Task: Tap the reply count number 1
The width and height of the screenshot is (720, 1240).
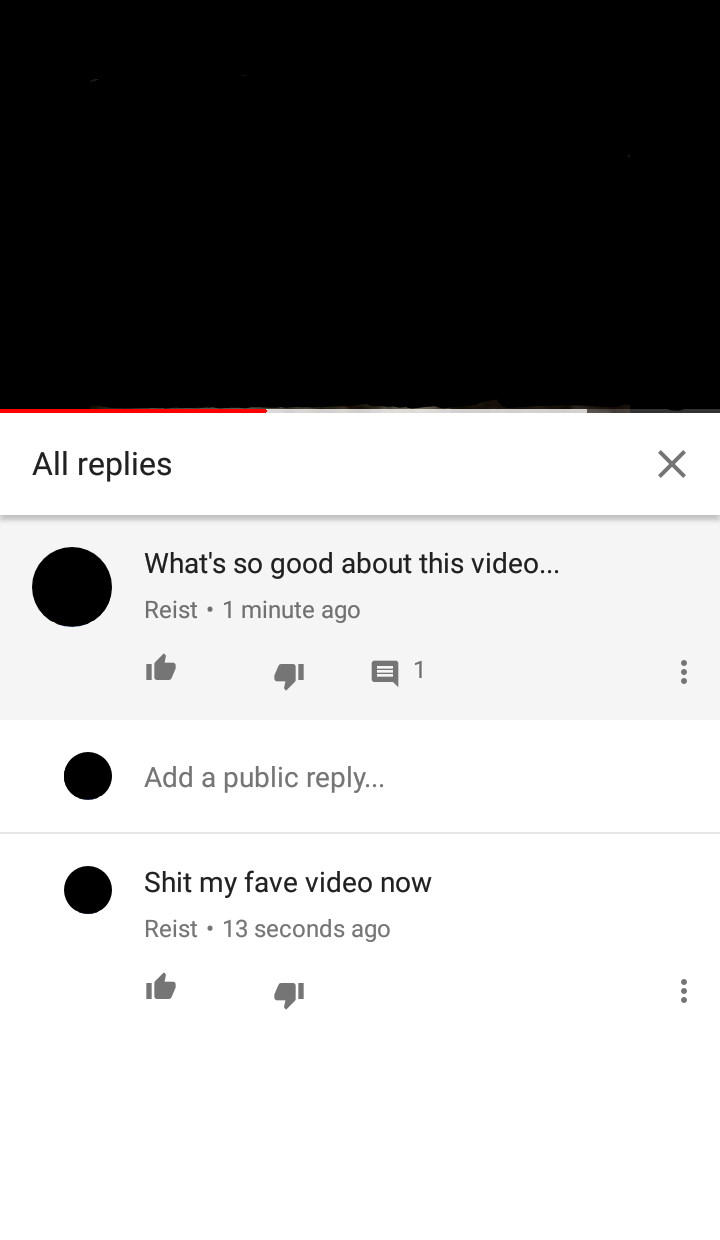Action: pyautogui.click(x=419, y=670)
